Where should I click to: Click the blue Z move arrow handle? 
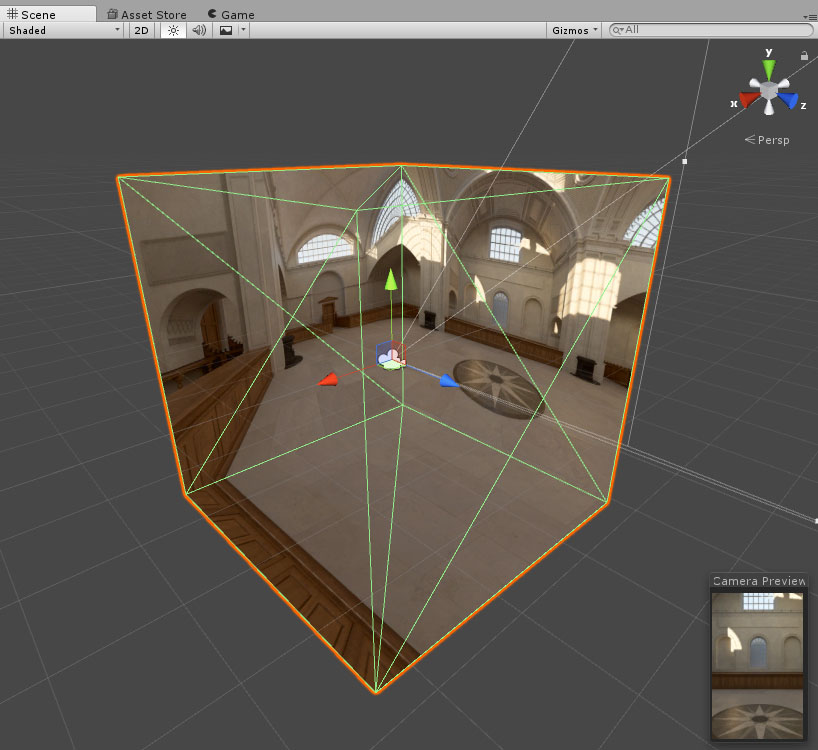click(449, 381)
